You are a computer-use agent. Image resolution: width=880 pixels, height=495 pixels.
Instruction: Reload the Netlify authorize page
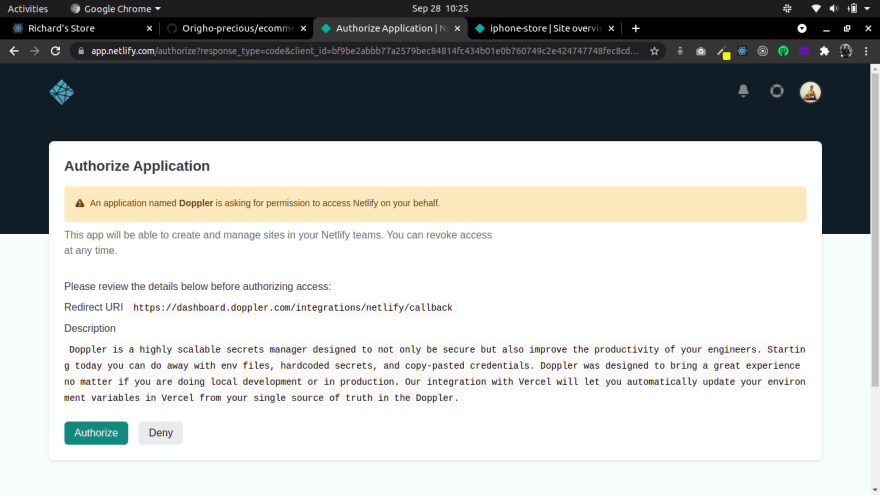pyautogui.click(x=55, y=51)
